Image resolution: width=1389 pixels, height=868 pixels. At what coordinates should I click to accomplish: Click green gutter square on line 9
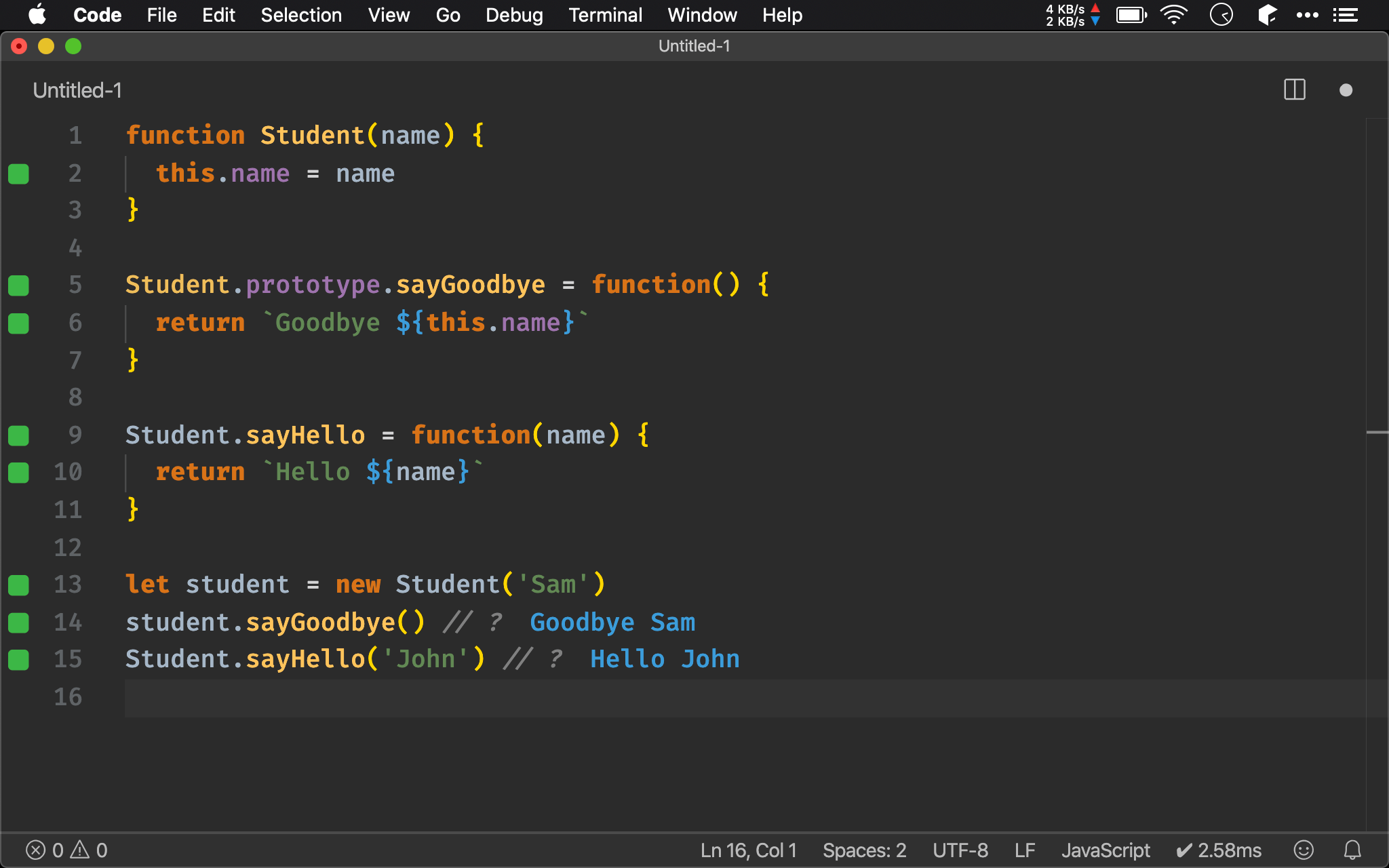click(x=18, y=435)
